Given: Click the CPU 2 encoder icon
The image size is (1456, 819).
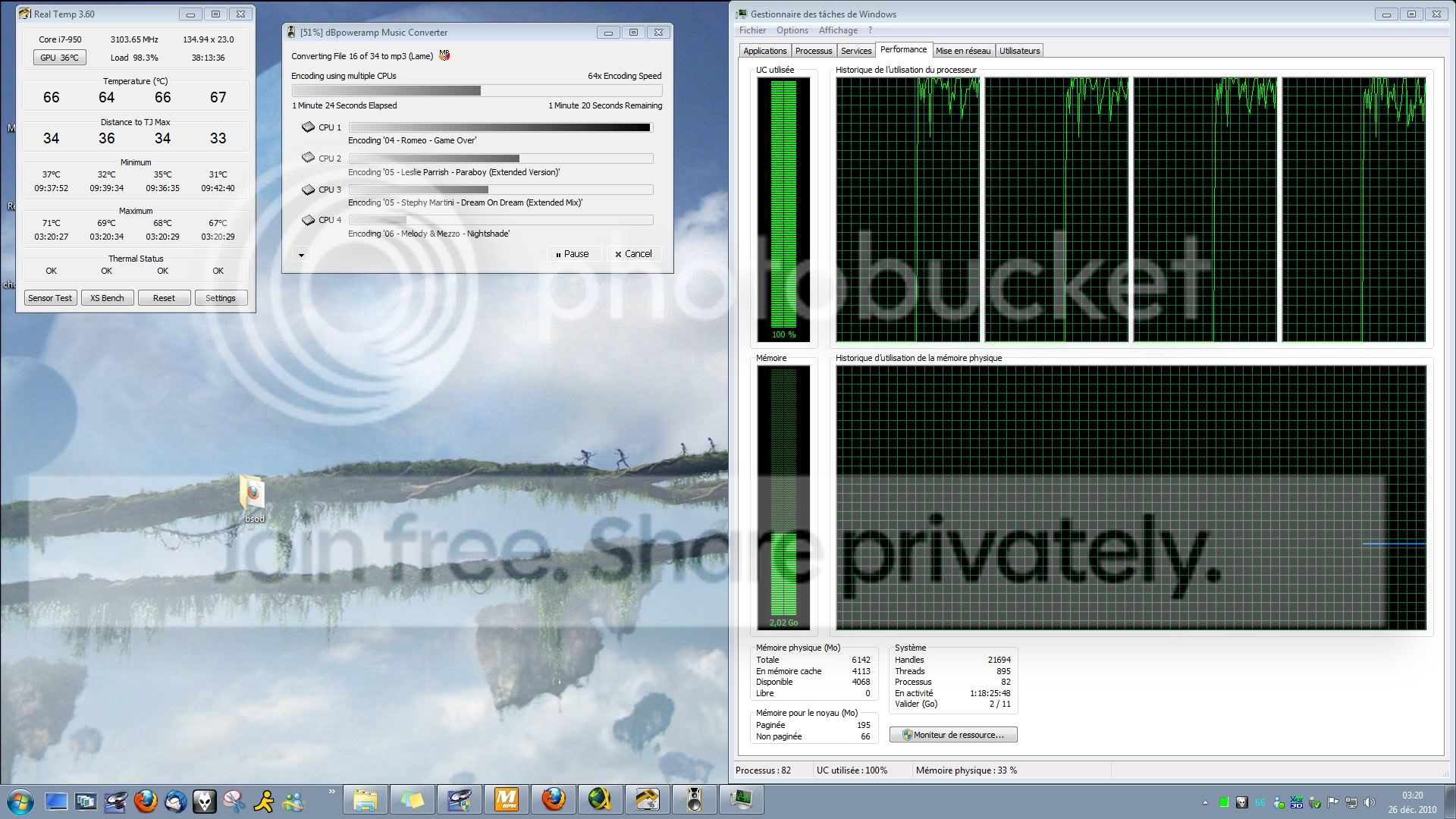Looking at the screenshot, I should [x=308, y=158].
